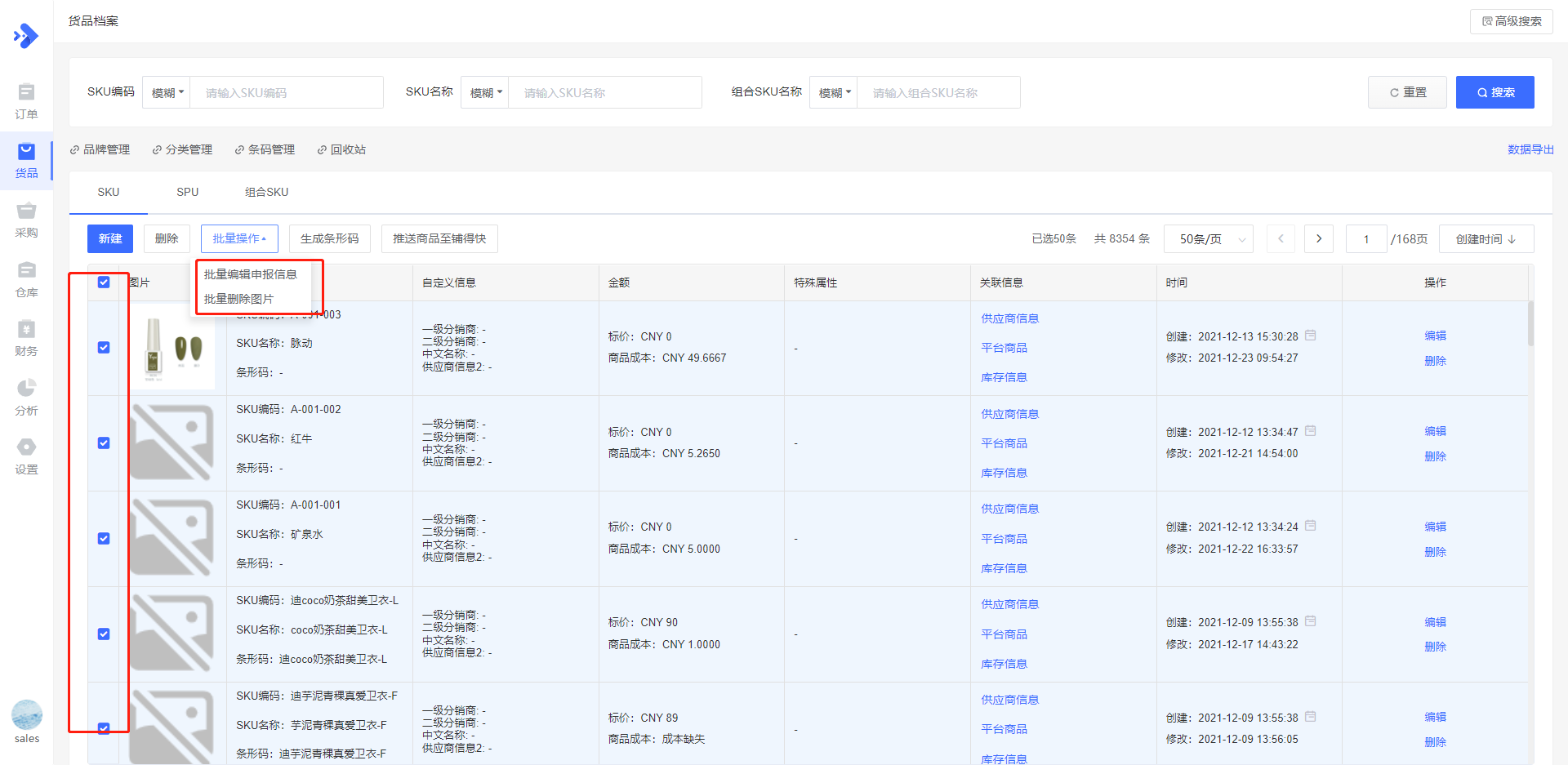
Task: Open 高级搜索 advanced search
Action: [x=1512, y=21]
